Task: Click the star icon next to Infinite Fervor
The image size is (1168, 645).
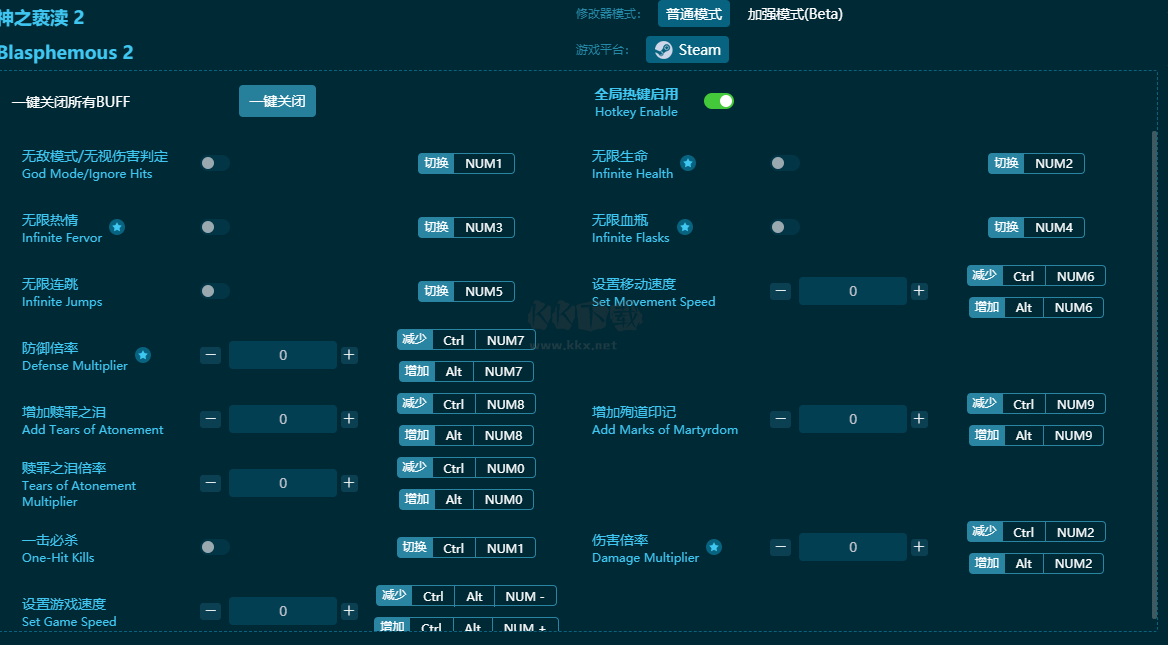Action: 117,227
